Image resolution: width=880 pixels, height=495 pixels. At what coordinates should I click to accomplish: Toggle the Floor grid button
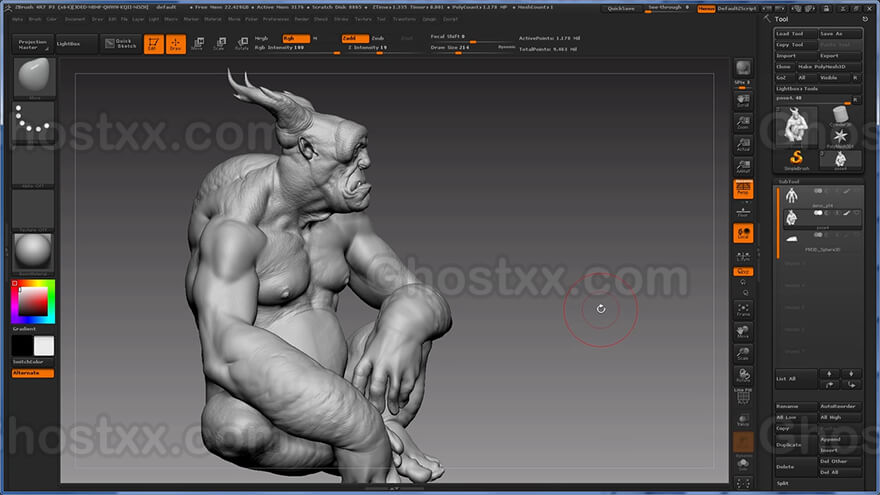coord(743,212)
